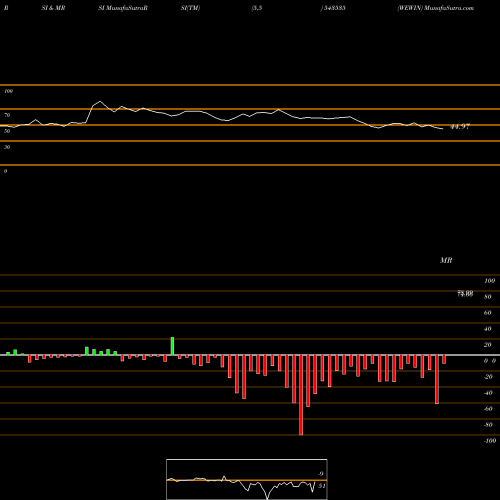
Task: Click the SI & MR header label
Action: click(x=53, y=8)
